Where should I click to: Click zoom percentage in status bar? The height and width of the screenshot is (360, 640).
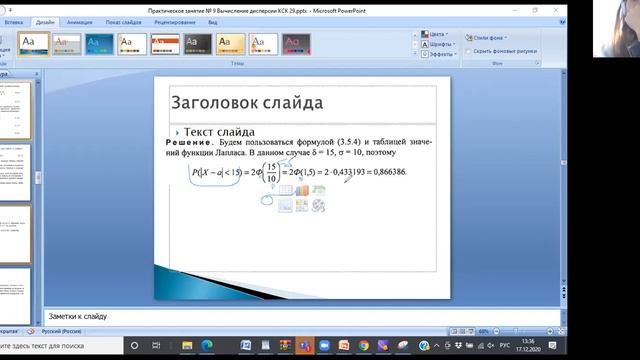(484, 331)
